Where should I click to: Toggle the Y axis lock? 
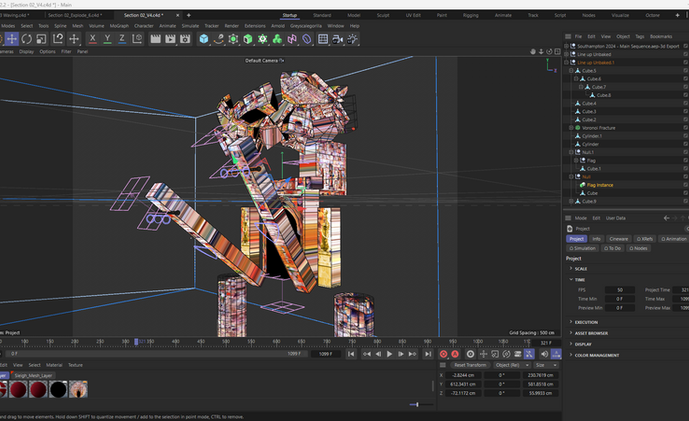pos(107,39)
